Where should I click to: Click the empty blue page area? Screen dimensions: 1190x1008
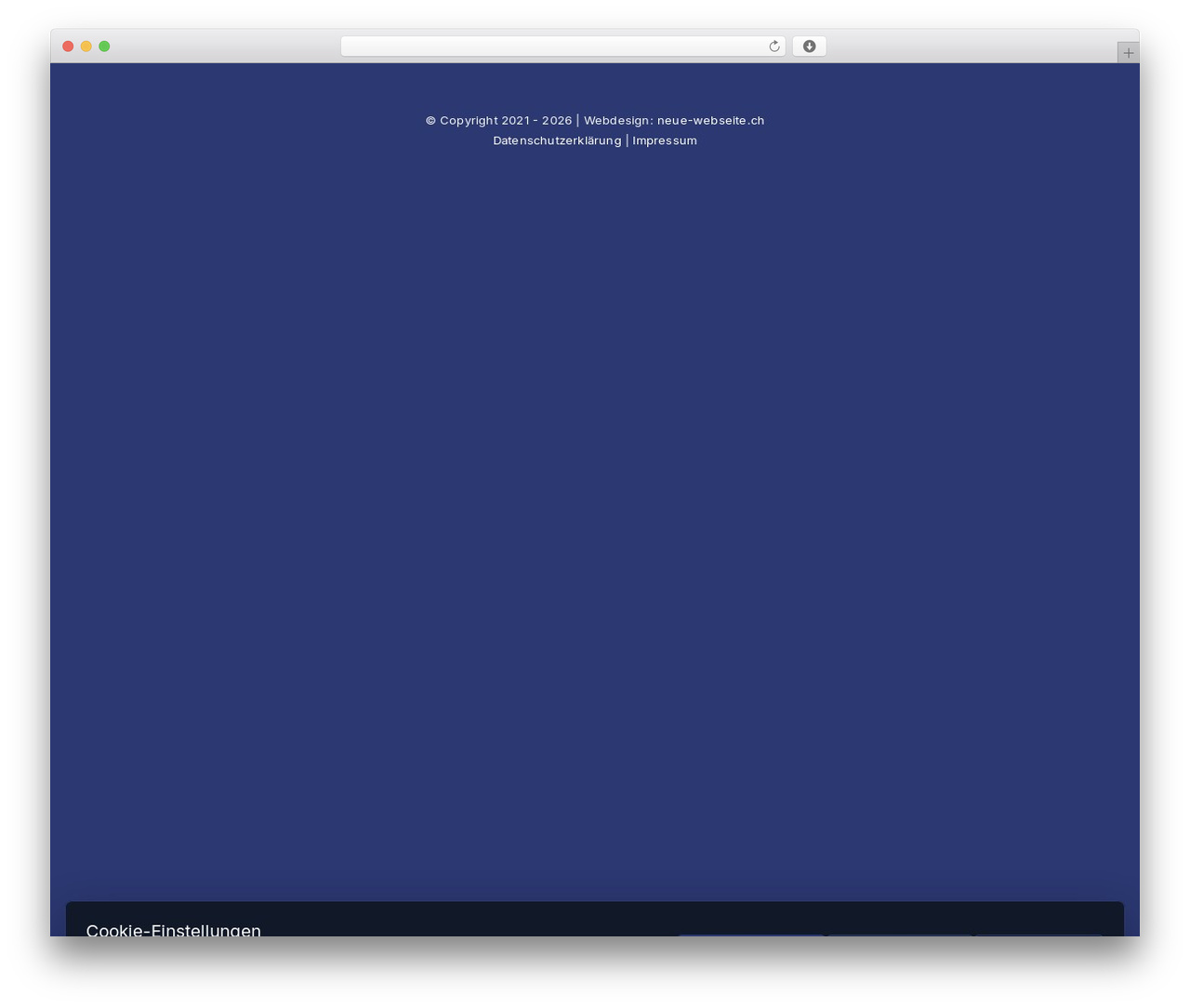coord(595,511)
